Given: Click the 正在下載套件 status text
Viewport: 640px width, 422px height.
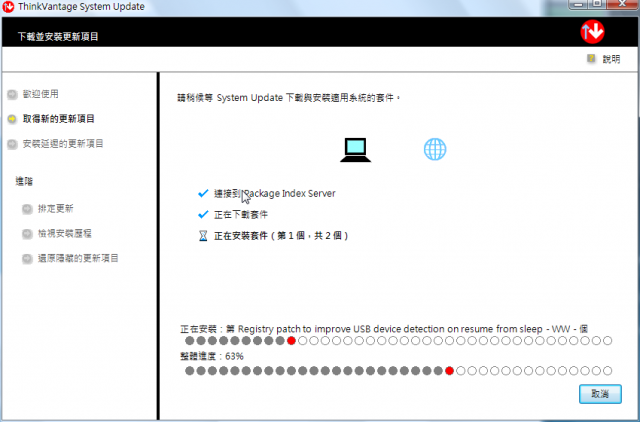Looking at the screenshot, I should click(x=241, y=214).
